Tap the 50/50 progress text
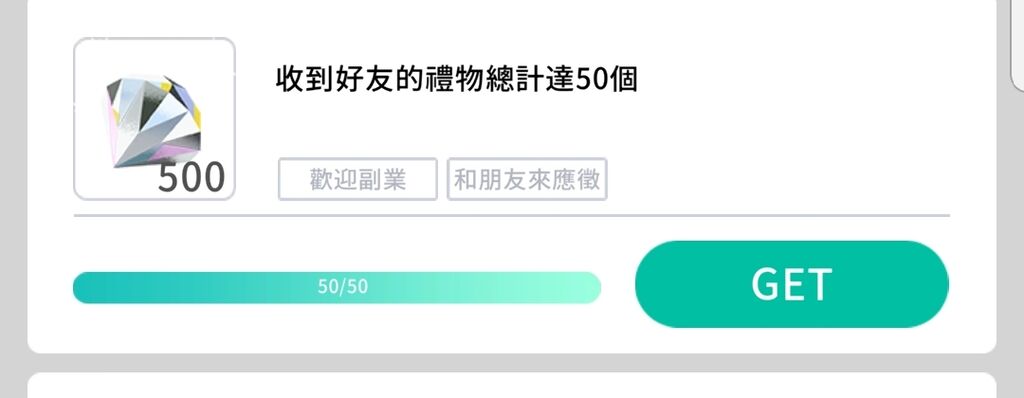Screen dimensions: 1024x398 pyautogui.click(x=343, y=287)
